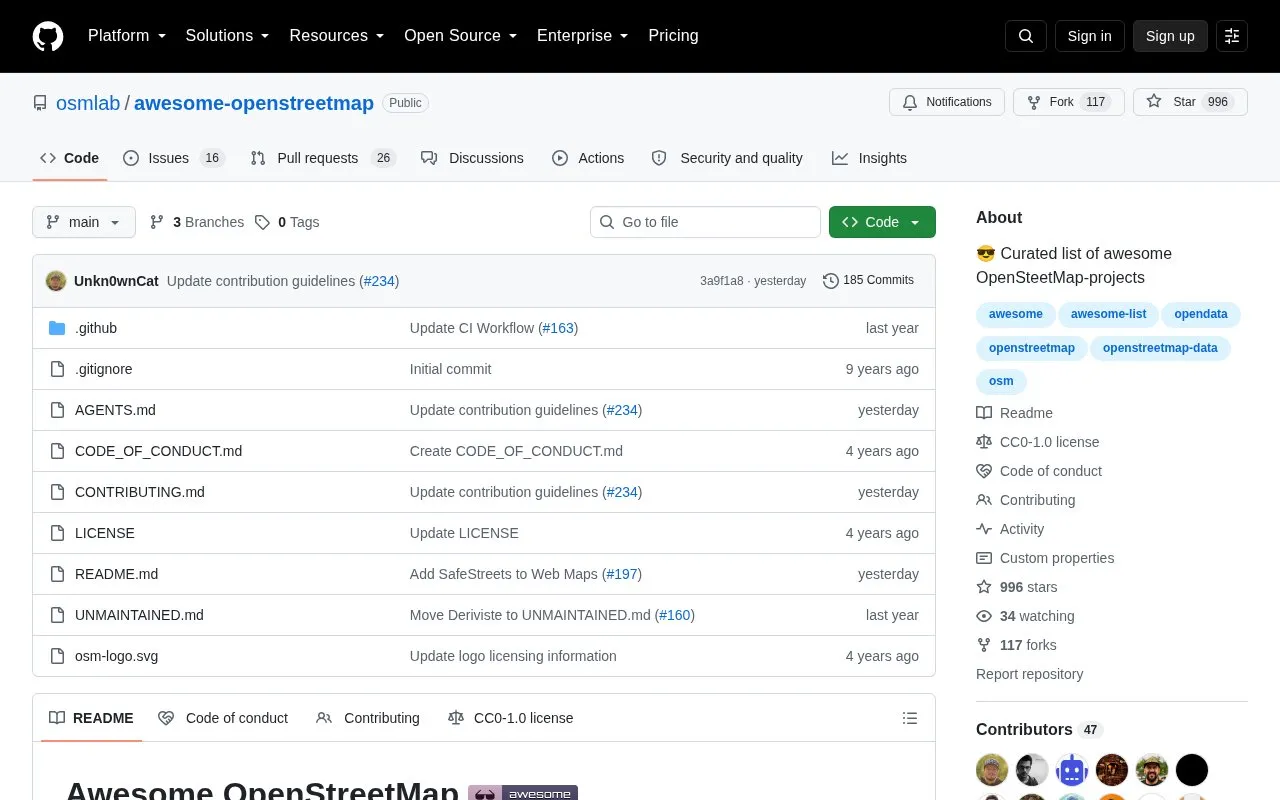This screenshot has width=1280, height=800.
Task: Switch to the Issues tab
Action: tap(174, 158)
